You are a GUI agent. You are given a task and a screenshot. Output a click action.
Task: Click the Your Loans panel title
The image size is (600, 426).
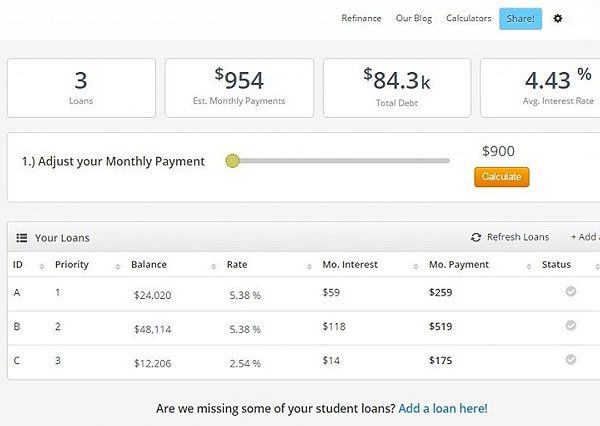(62, 238)
